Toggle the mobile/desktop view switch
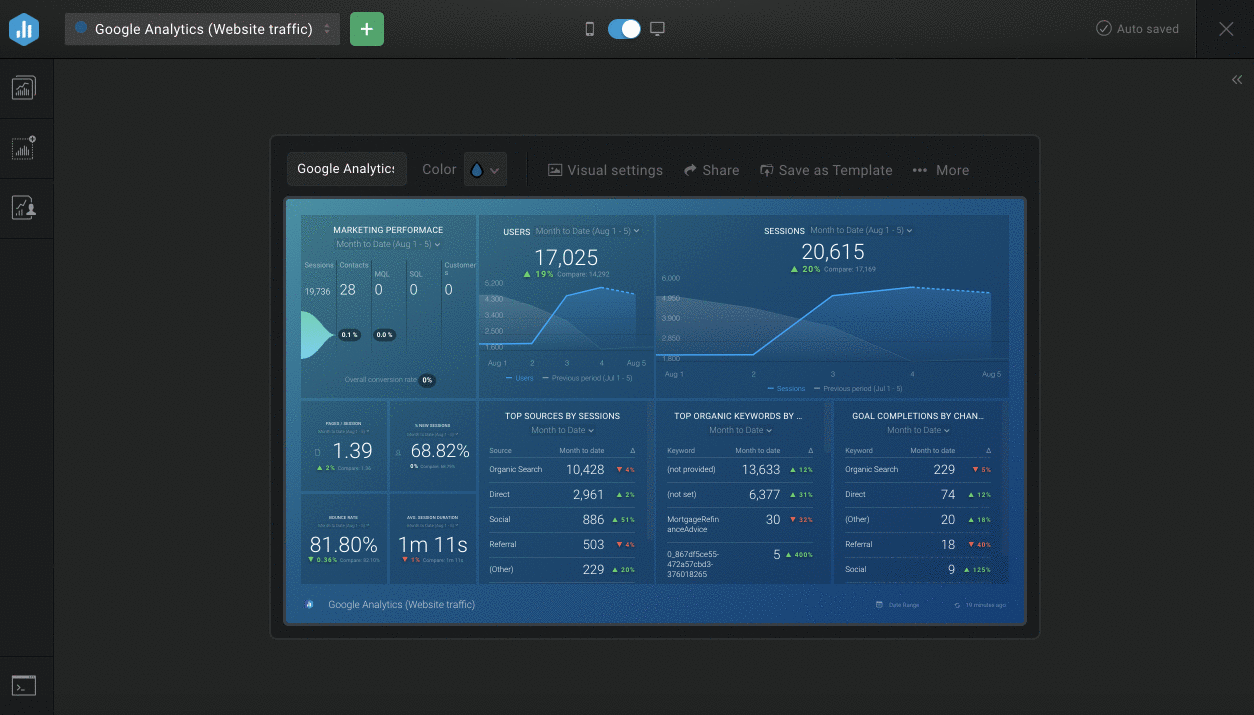Viewport: 1254px width, 715px height. 624,29
